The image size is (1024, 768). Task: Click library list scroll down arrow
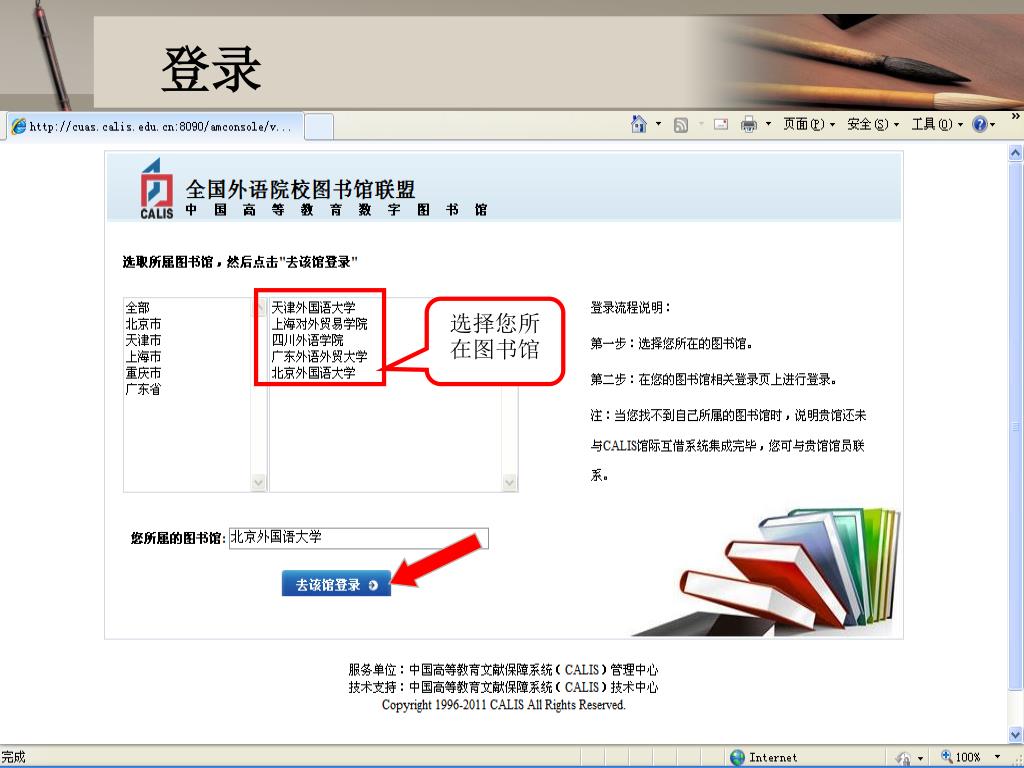[509, 483]
